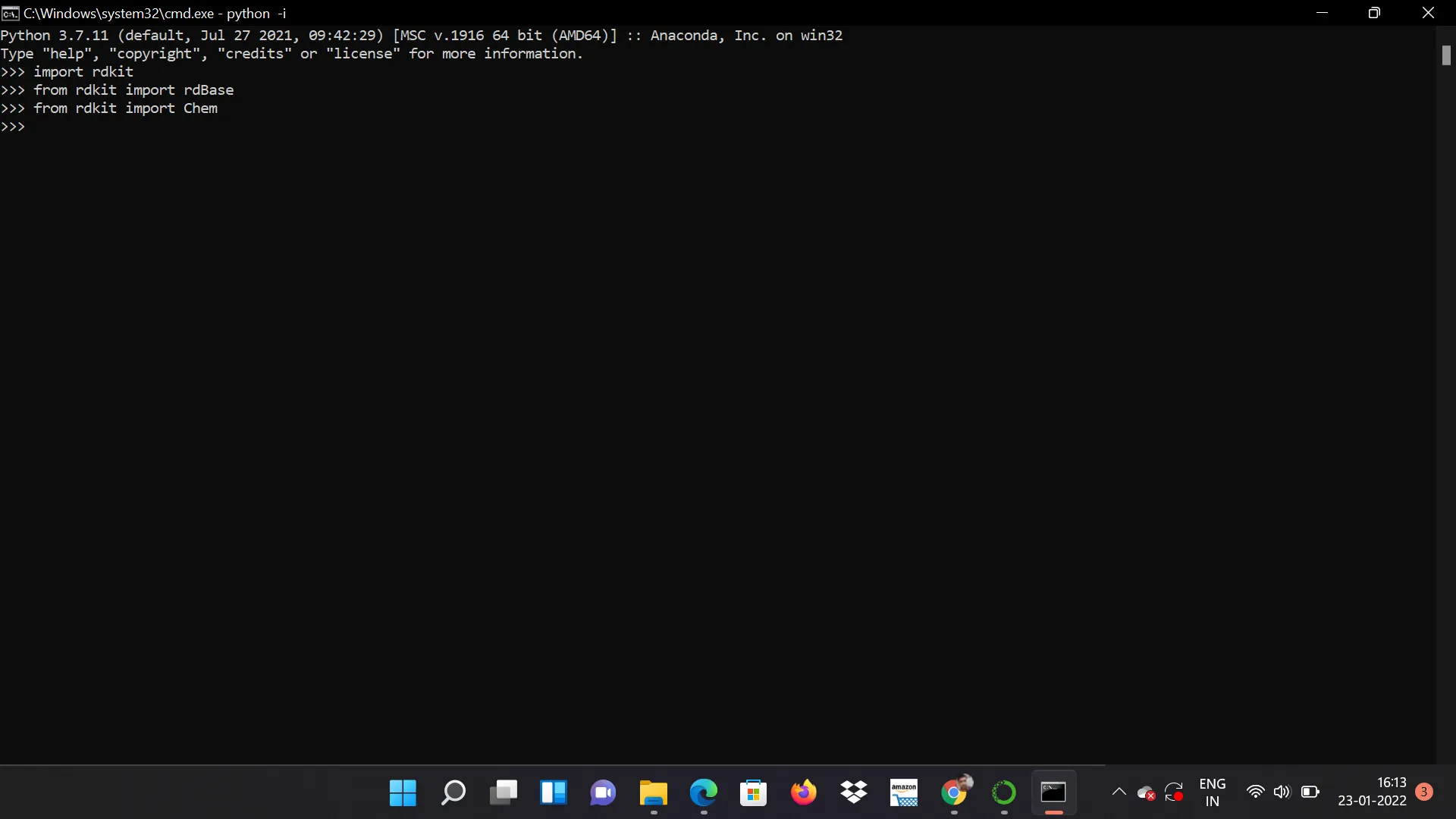Open the ENG IN language switcher

[1212, 792]
